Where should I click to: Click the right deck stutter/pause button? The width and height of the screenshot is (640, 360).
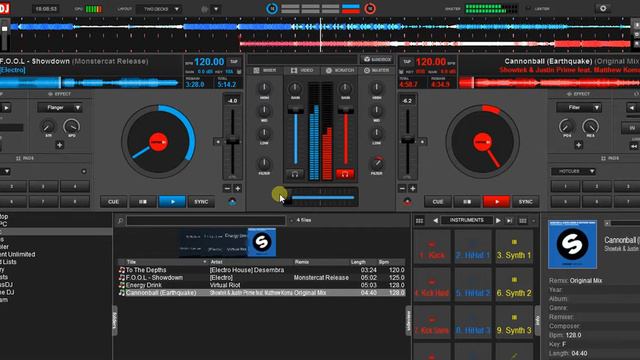click(467, 202)
